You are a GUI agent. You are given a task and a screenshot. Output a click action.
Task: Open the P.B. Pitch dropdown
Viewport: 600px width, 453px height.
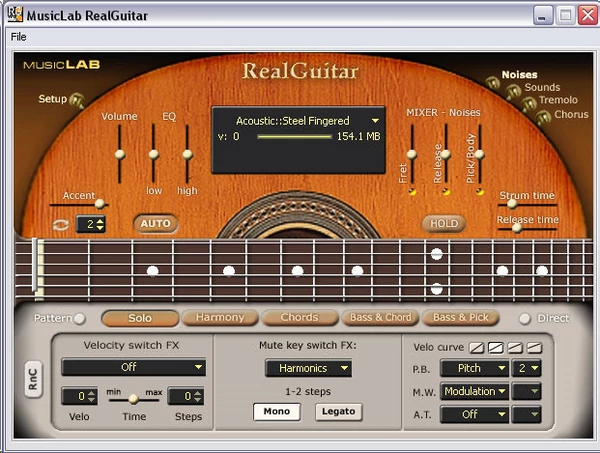(x=474, y=368)
